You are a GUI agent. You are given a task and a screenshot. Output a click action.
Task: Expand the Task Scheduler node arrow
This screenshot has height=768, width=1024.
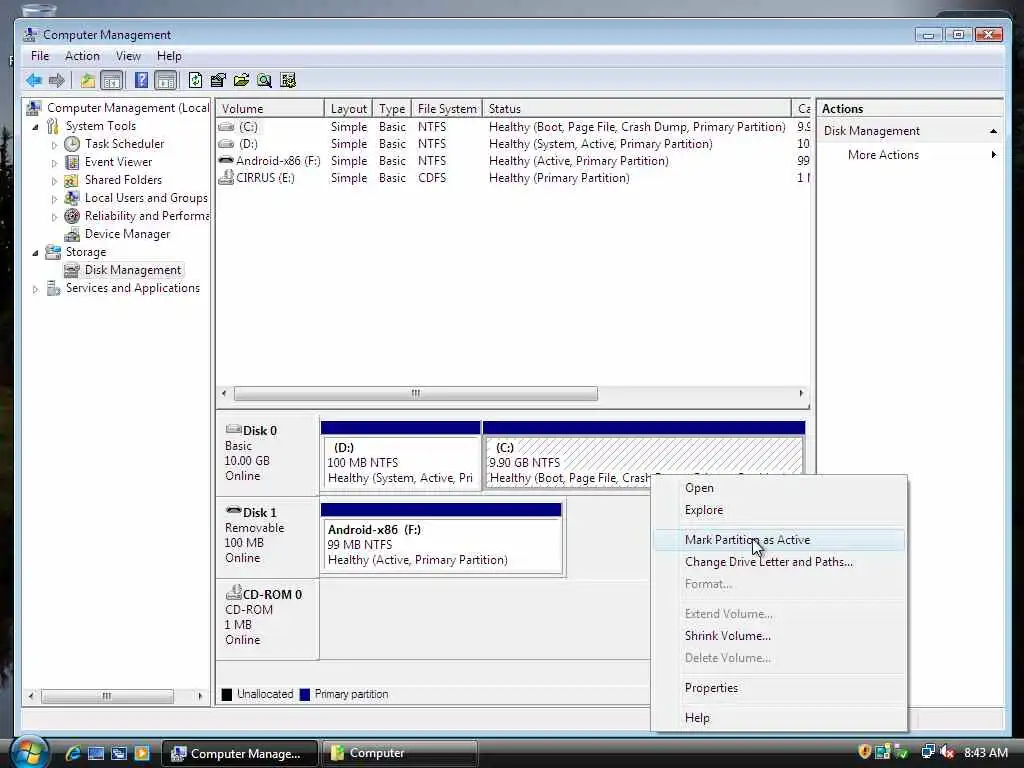[54, 145]
